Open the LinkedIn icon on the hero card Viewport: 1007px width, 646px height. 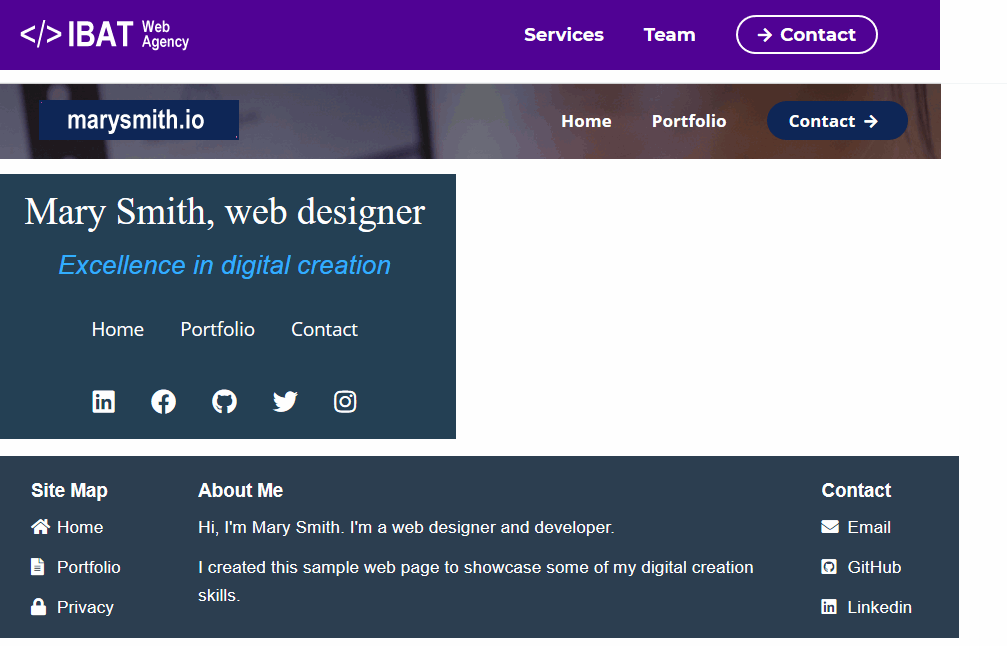pos(104,401)
